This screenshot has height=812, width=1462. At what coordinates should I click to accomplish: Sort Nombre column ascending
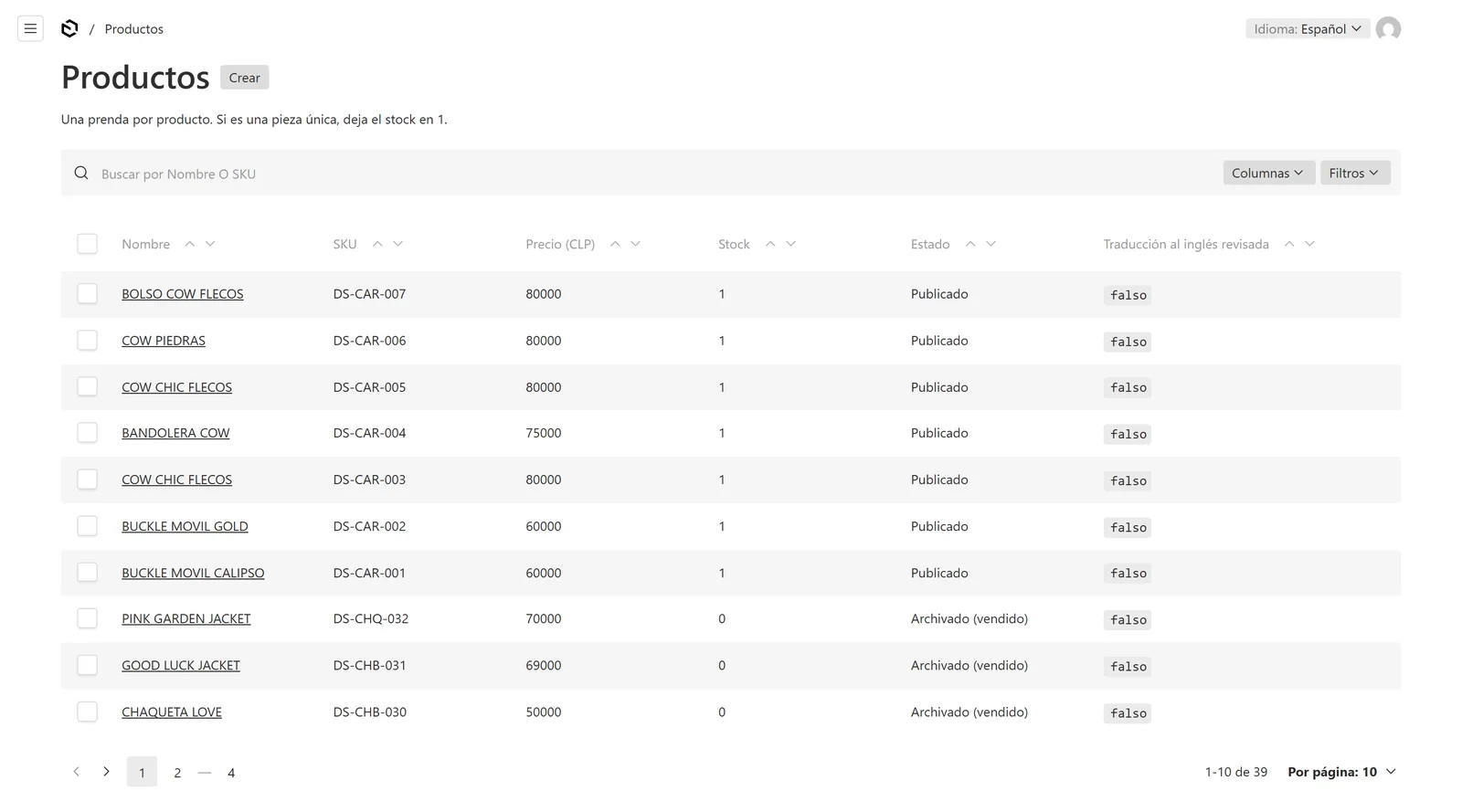[x=190, y=244]
